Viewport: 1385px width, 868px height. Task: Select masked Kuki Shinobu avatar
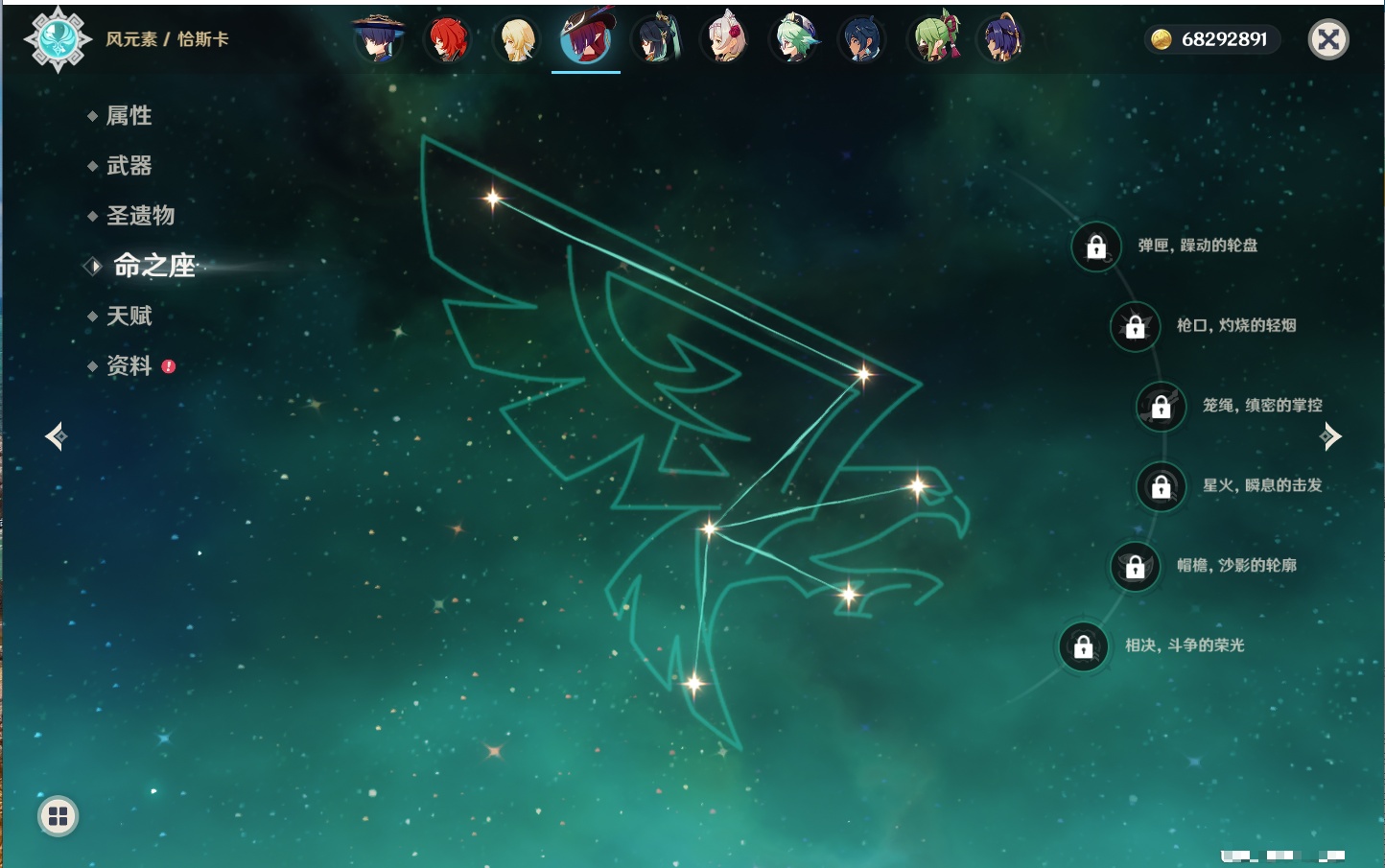coord(932,40)
